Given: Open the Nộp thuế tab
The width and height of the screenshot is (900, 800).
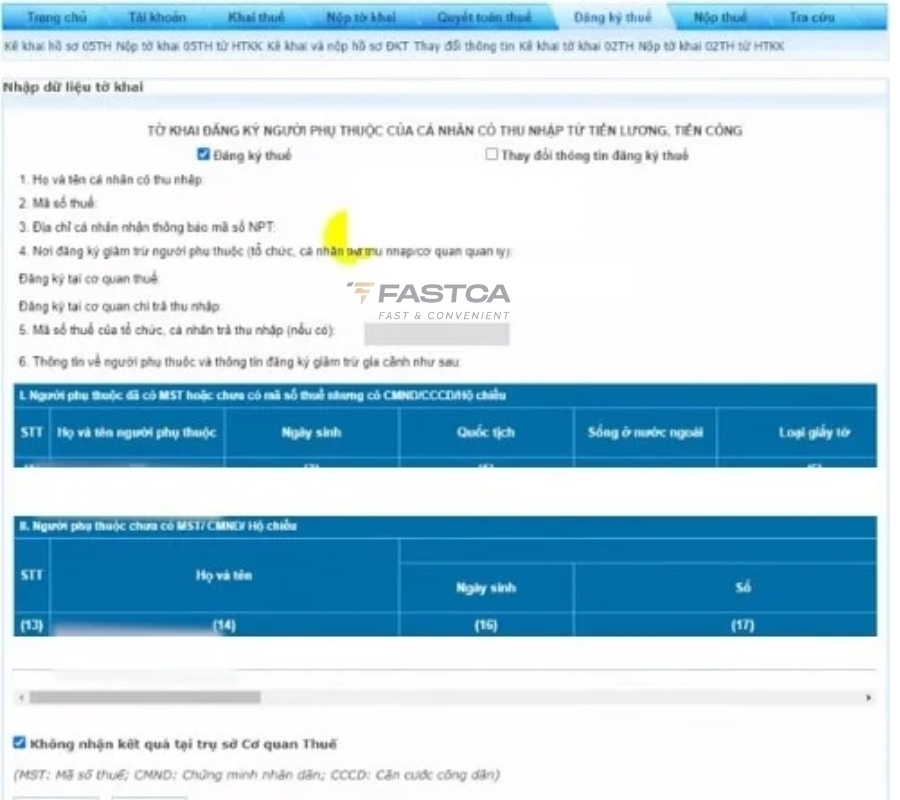Looking at the screenshot, I should pyautogui.click(x=720, y=18).
